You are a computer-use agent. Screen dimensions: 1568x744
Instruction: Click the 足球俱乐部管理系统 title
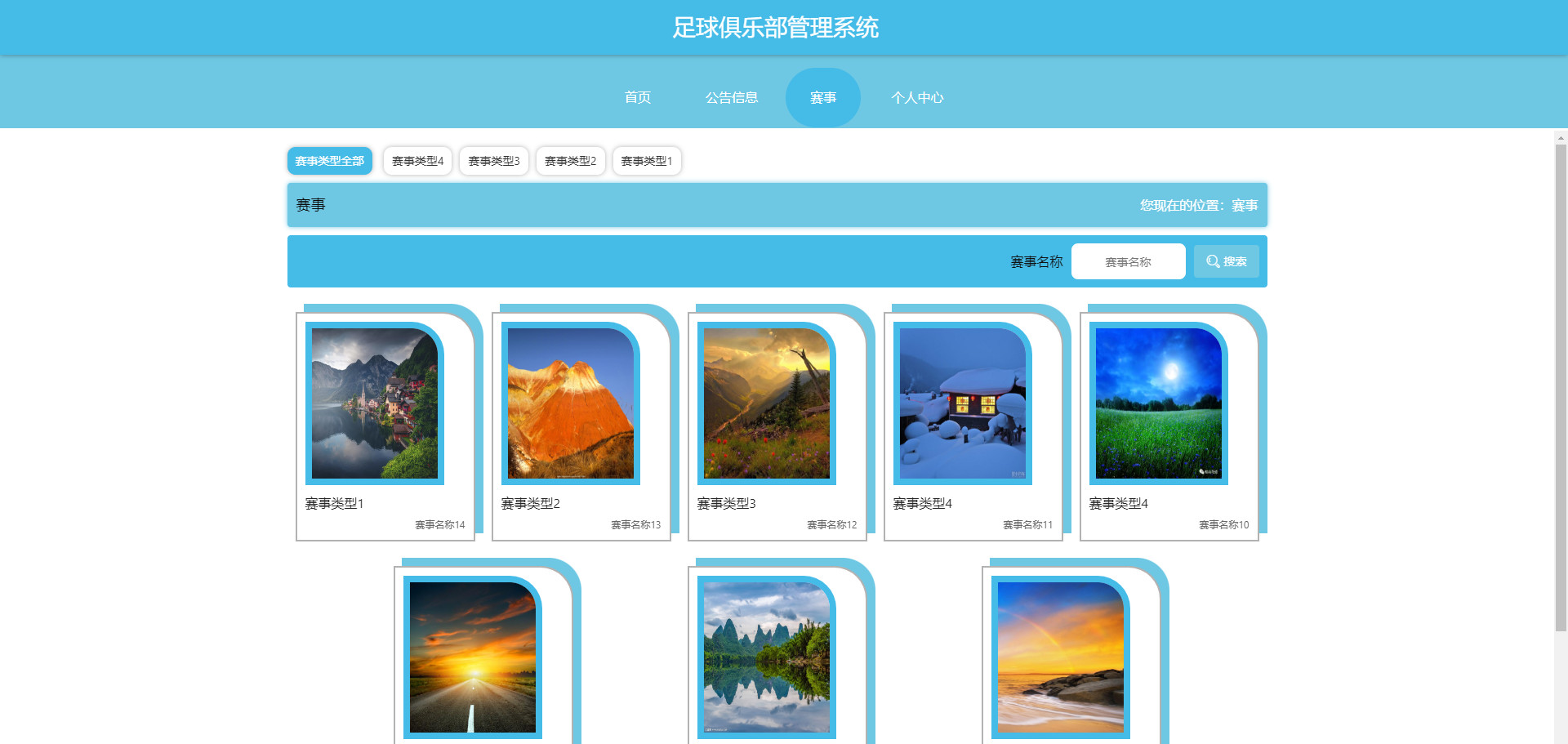(776, 28)
